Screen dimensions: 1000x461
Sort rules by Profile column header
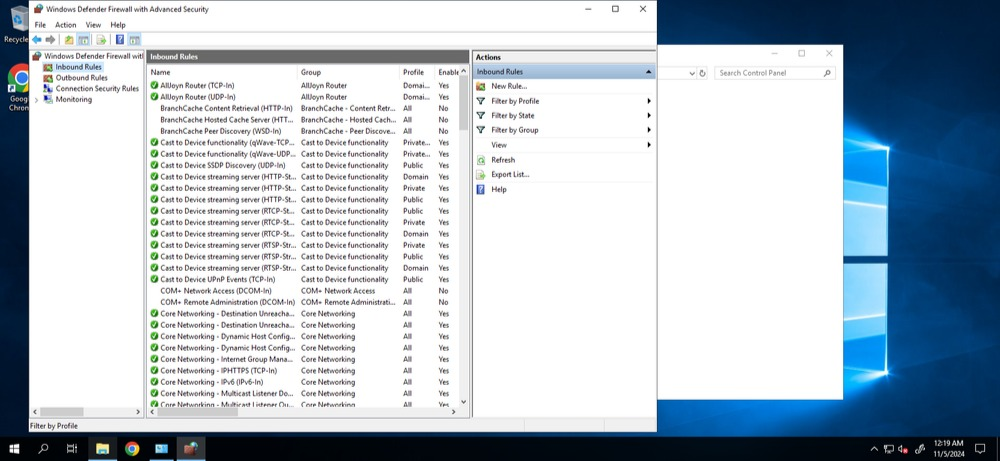(x=416, y=72)
